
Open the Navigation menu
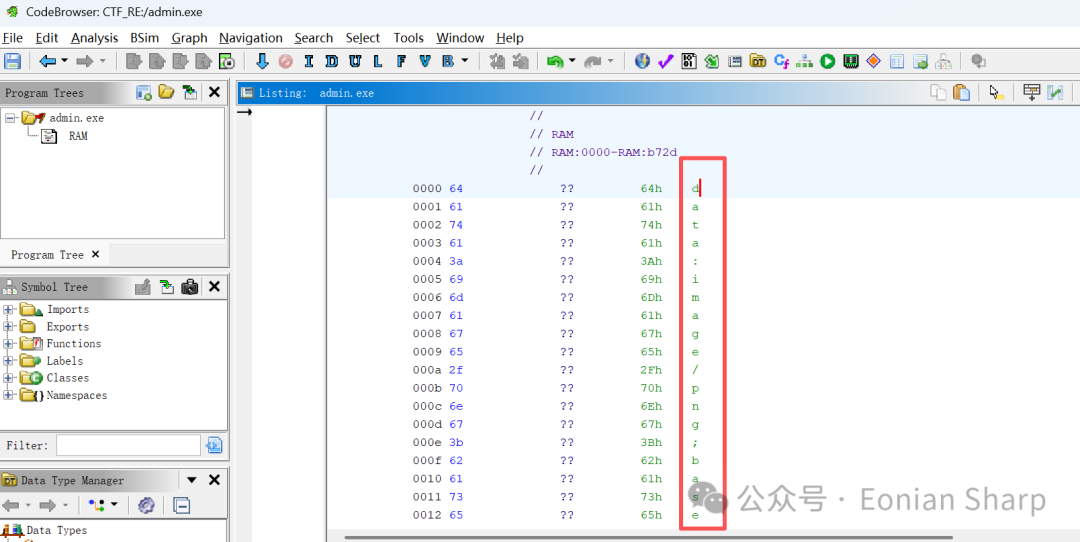(x=251, y=38)
